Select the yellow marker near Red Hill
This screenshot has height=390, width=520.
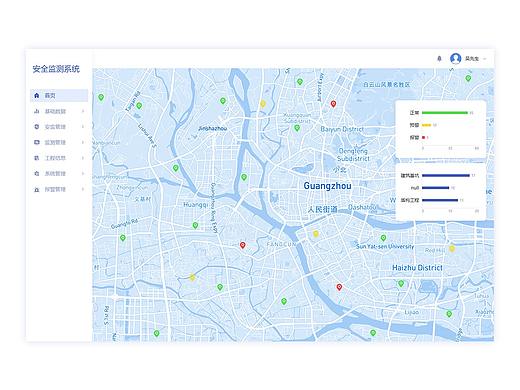pyautogui.click(x=452, y=248)
